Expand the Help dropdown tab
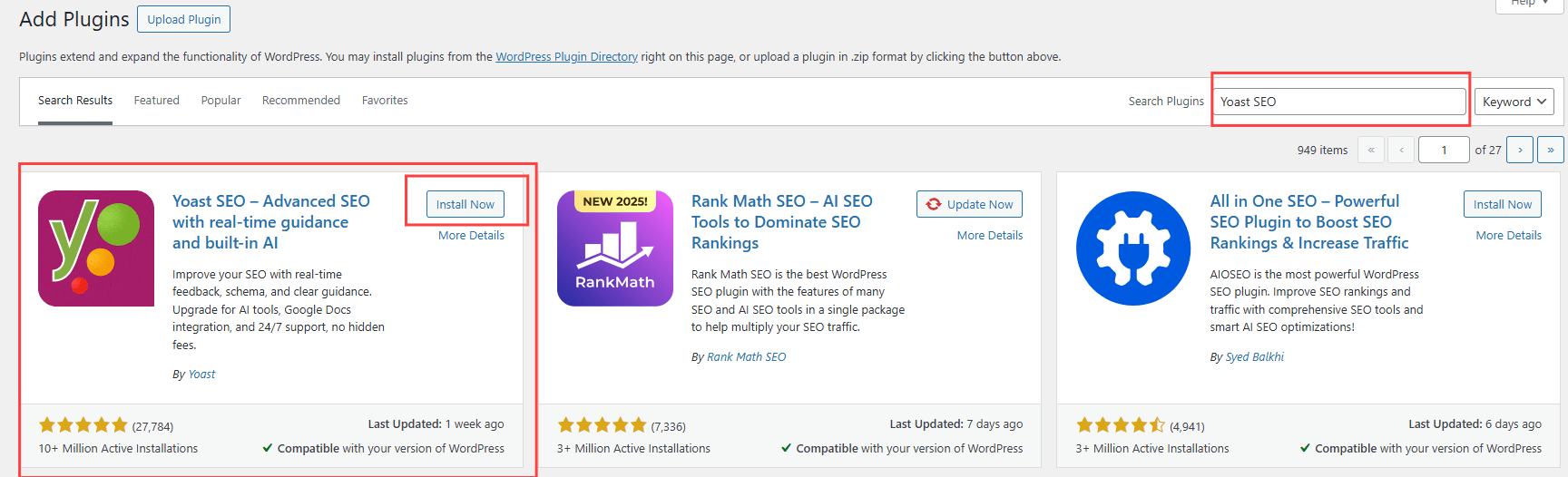1568x477 pixels. (1530, 4)
